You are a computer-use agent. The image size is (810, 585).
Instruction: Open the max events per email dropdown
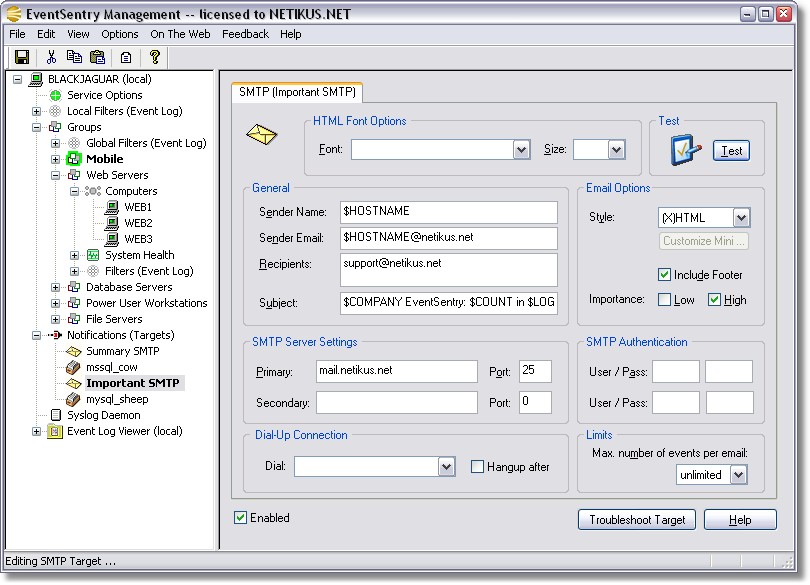coord(739,474)
